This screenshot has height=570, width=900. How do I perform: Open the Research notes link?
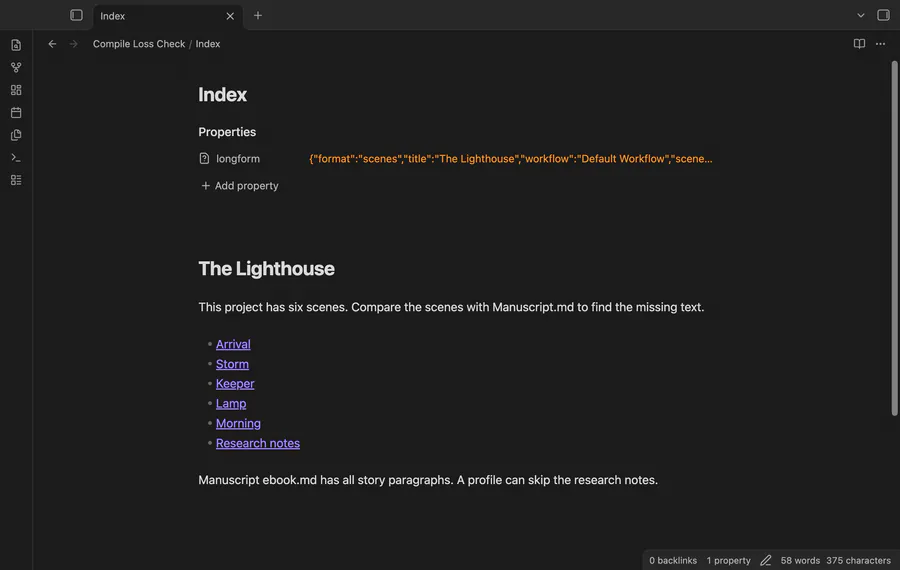258,443
